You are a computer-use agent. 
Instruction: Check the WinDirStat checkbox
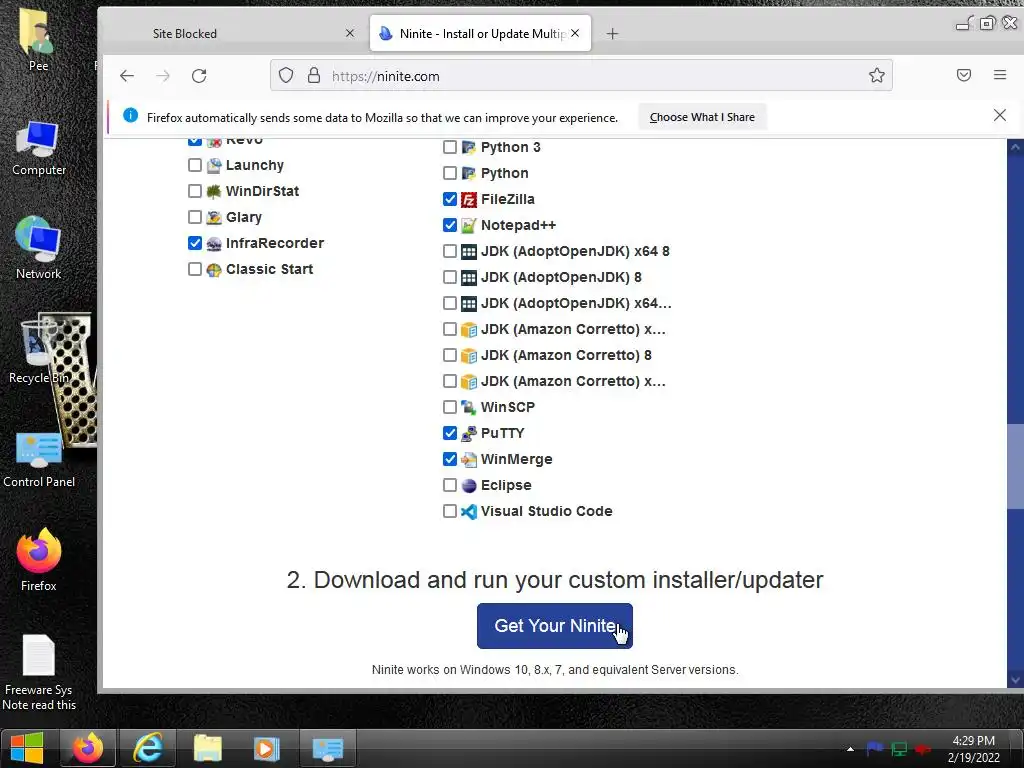click(195, 191)
